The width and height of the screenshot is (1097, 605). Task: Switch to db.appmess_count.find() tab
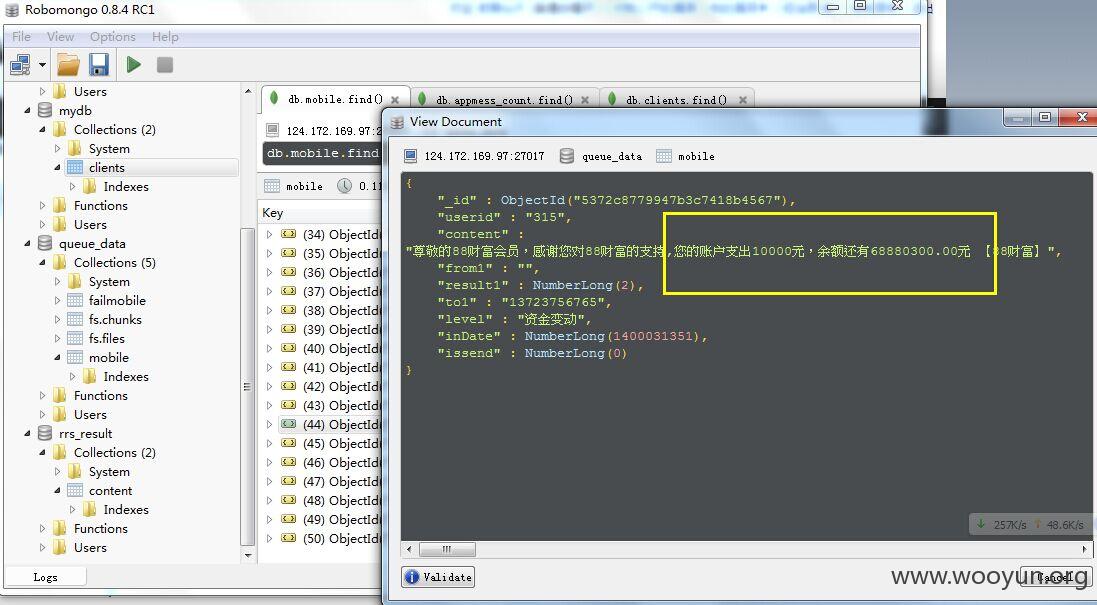tap(504, 100)
